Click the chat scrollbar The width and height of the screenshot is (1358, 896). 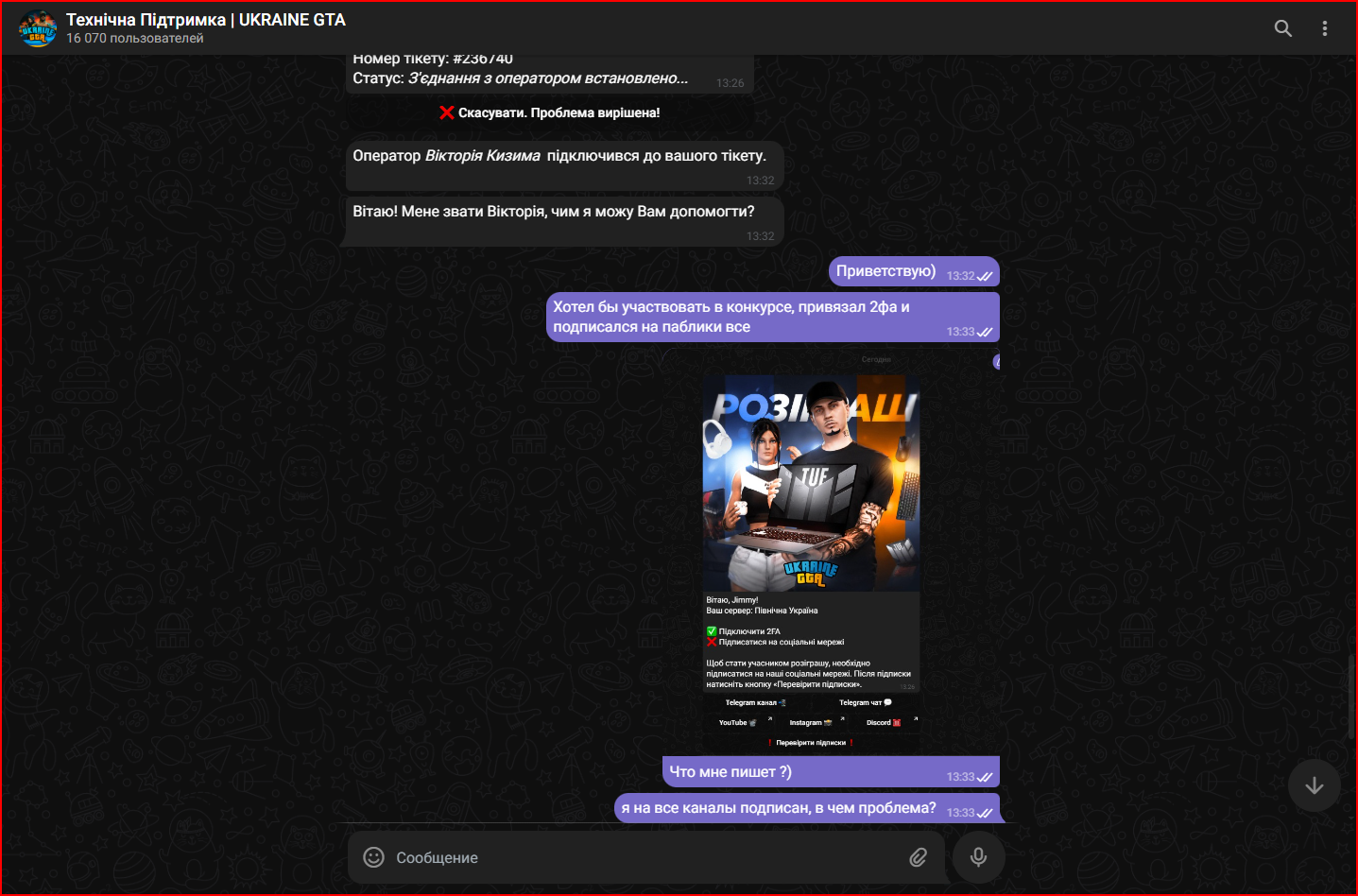[1352, 698]
